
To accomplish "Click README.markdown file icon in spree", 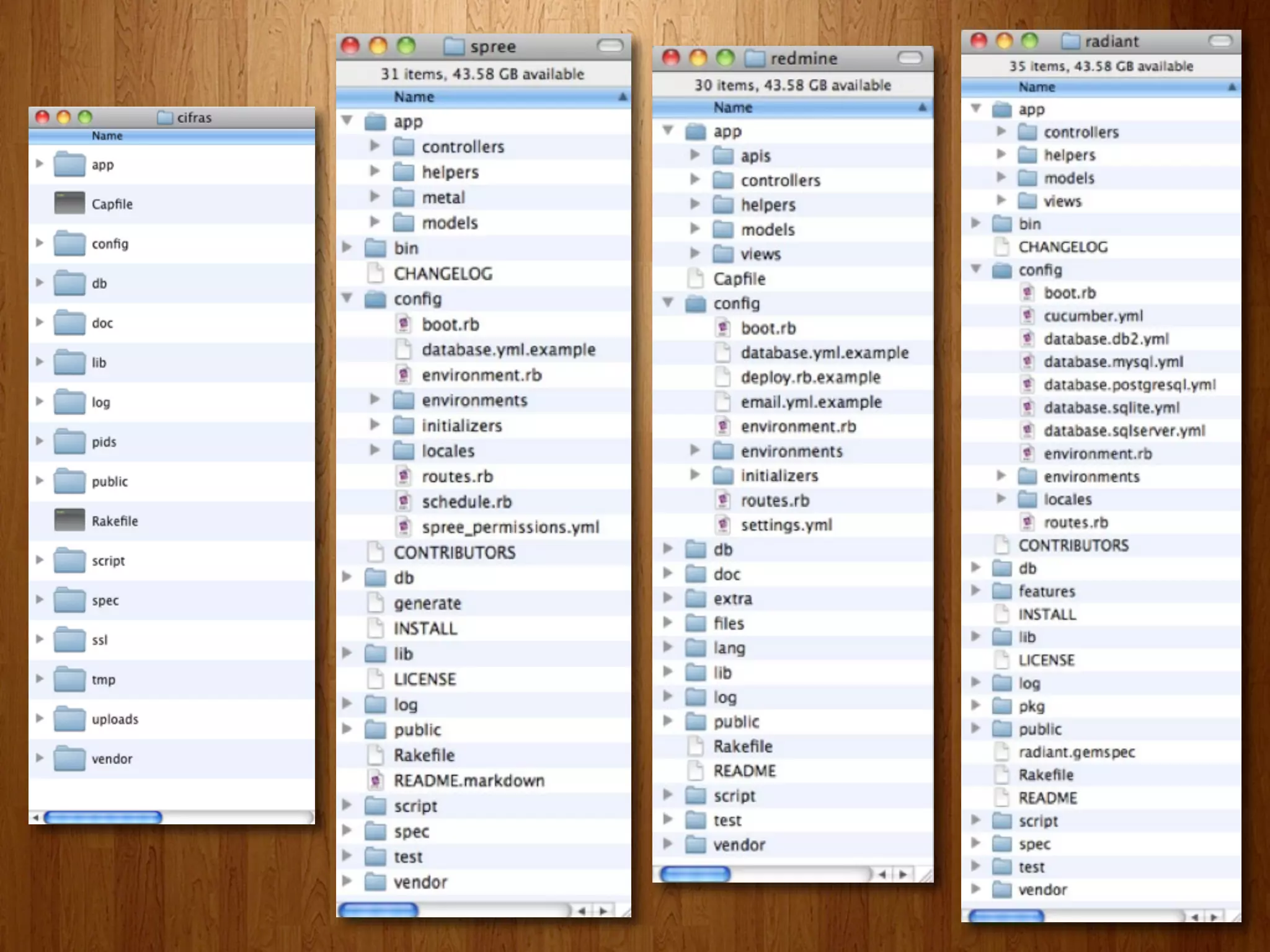I will pos(375,780).
